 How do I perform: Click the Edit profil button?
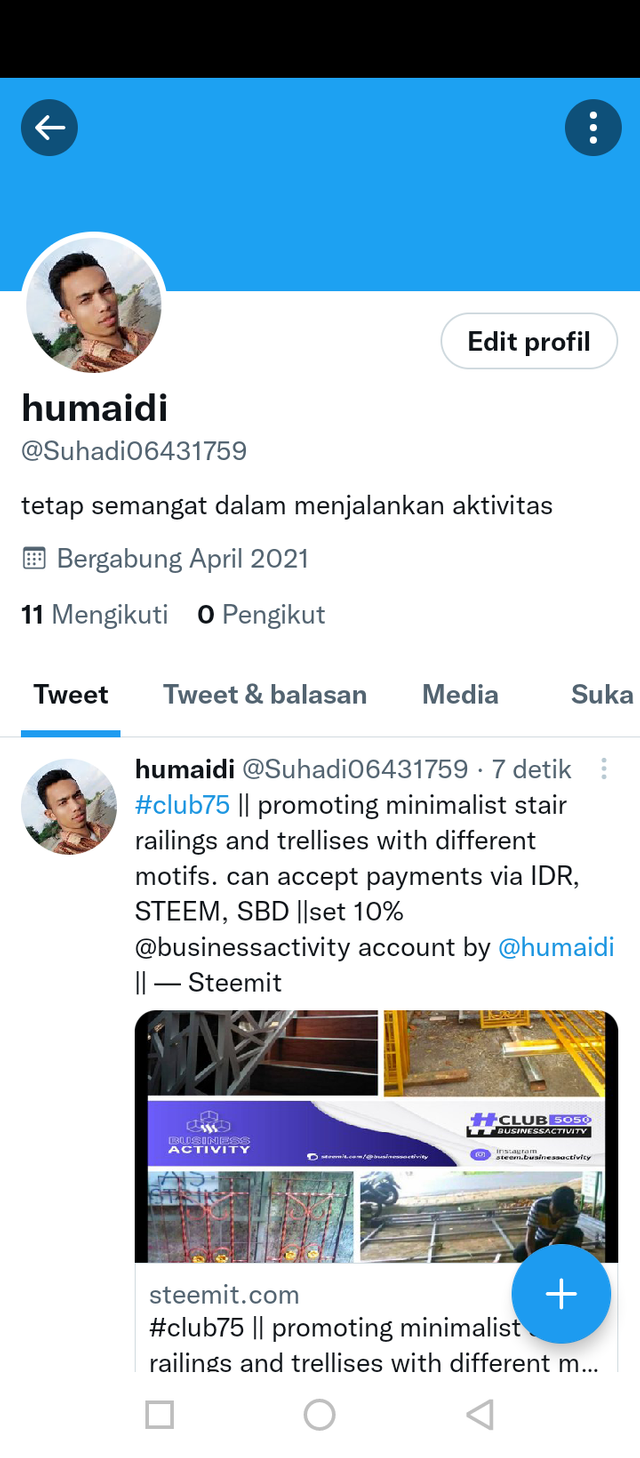click(x=529, y=342)
